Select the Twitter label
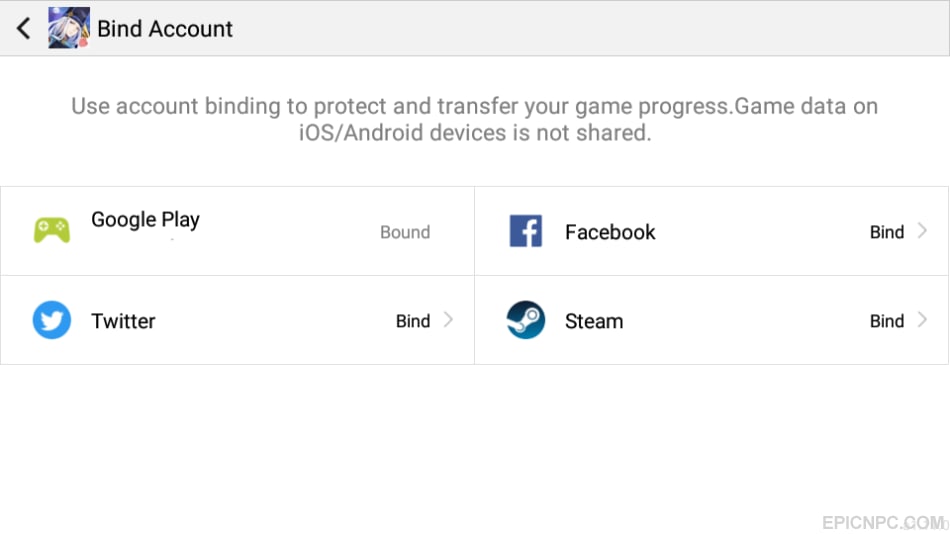 [124, 321]
